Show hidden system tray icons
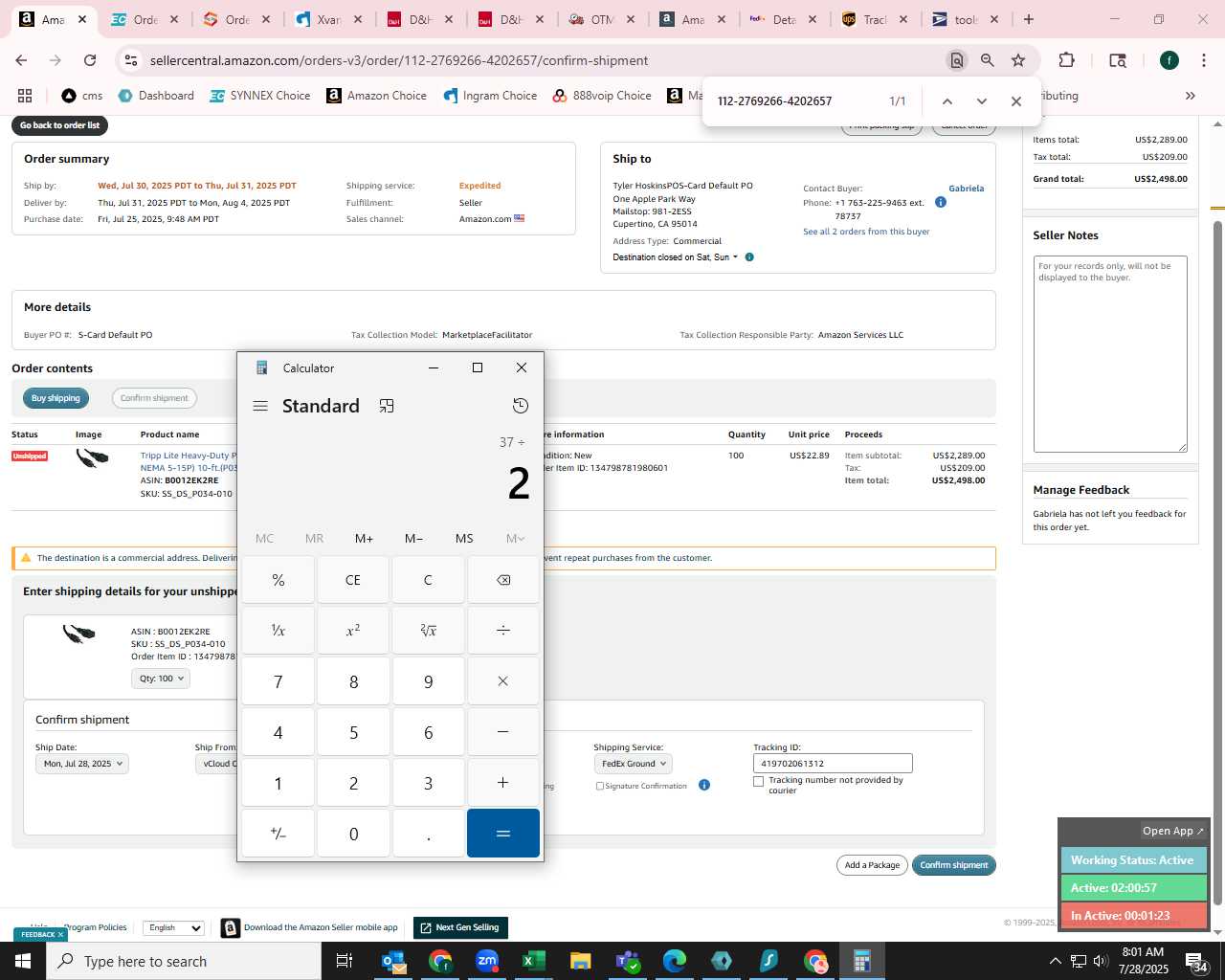 click(1055, 961)
